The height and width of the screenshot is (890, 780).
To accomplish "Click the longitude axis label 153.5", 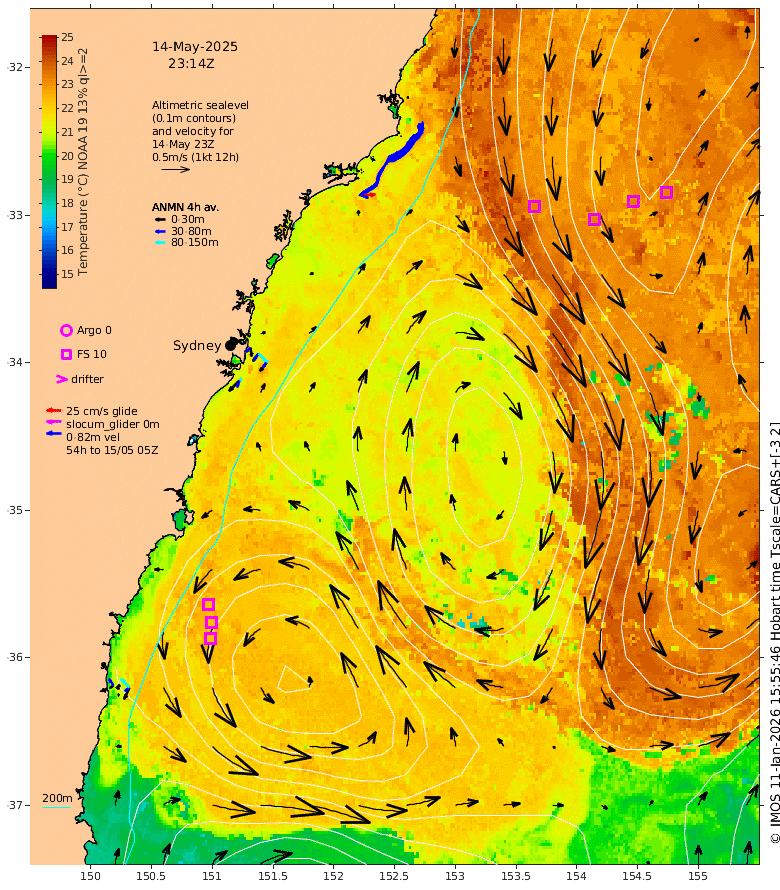I will 515,876.
